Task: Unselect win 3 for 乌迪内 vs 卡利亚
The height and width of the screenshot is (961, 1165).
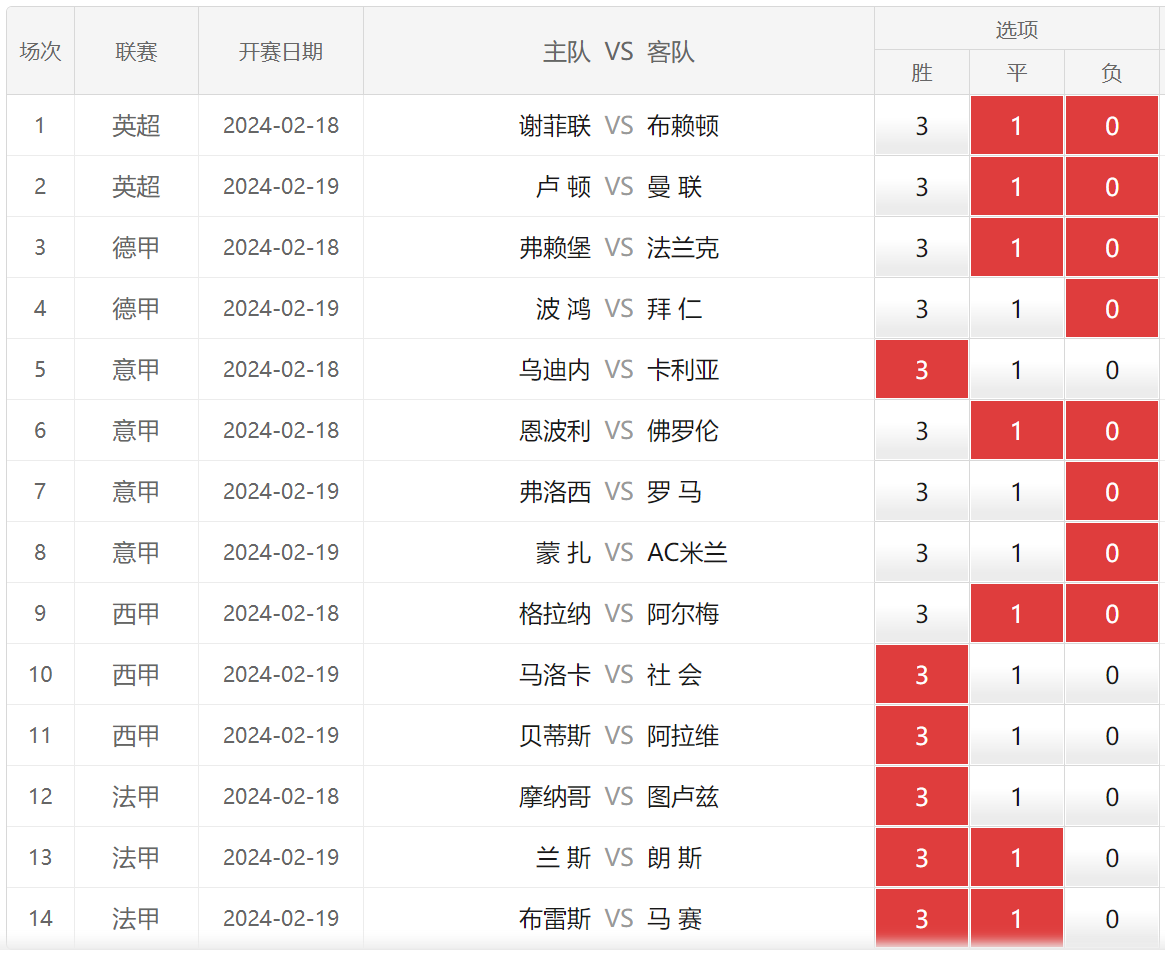Action: [921, 369]
